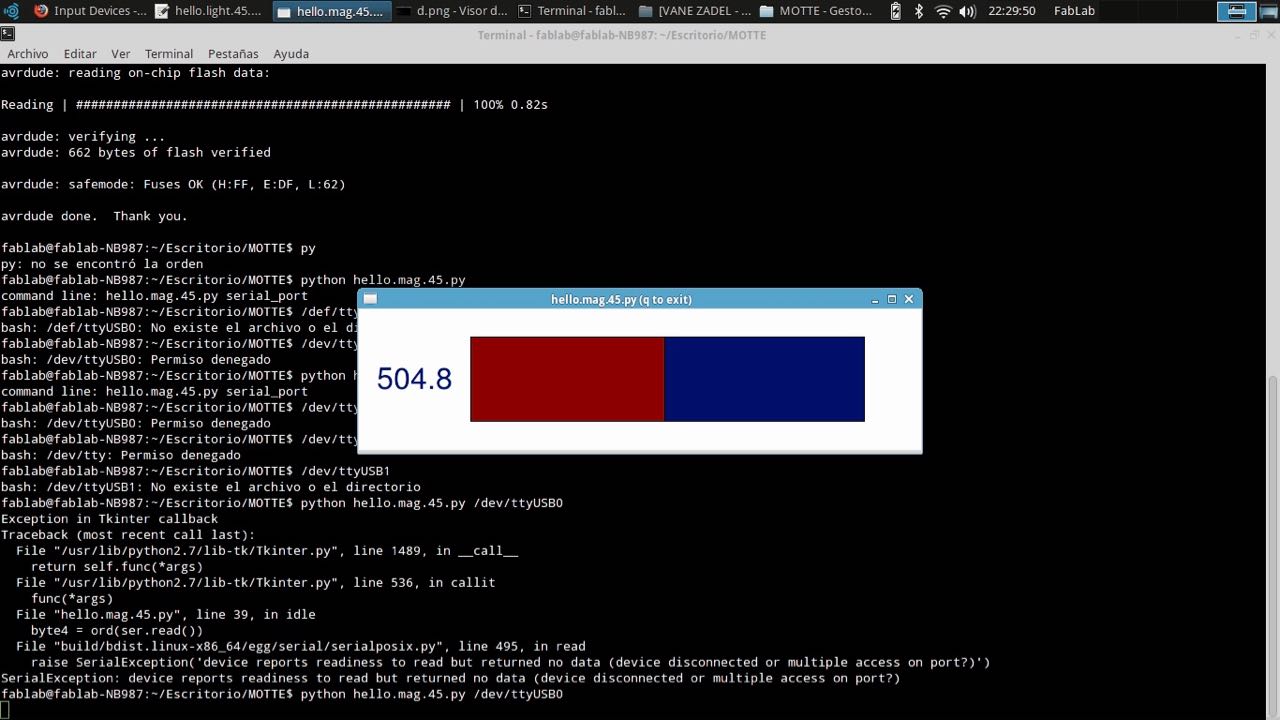Click the 'line 536, in callit' traceback line
This screenshot has height=720, width=1280.
255,582
